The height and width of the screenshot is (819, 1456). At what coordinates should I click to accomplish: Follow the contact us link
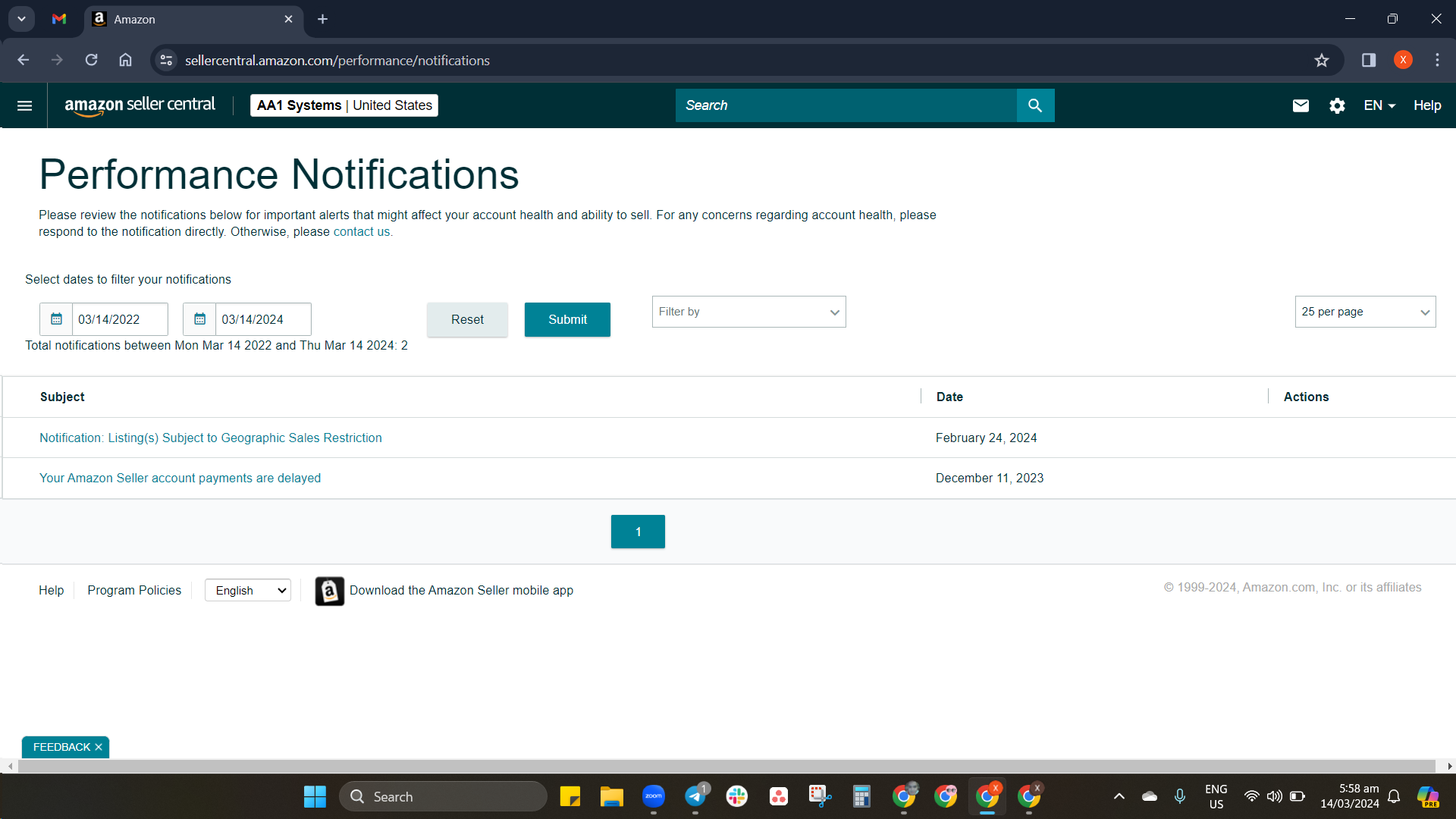pyautogui.click(x=362, y=232)
